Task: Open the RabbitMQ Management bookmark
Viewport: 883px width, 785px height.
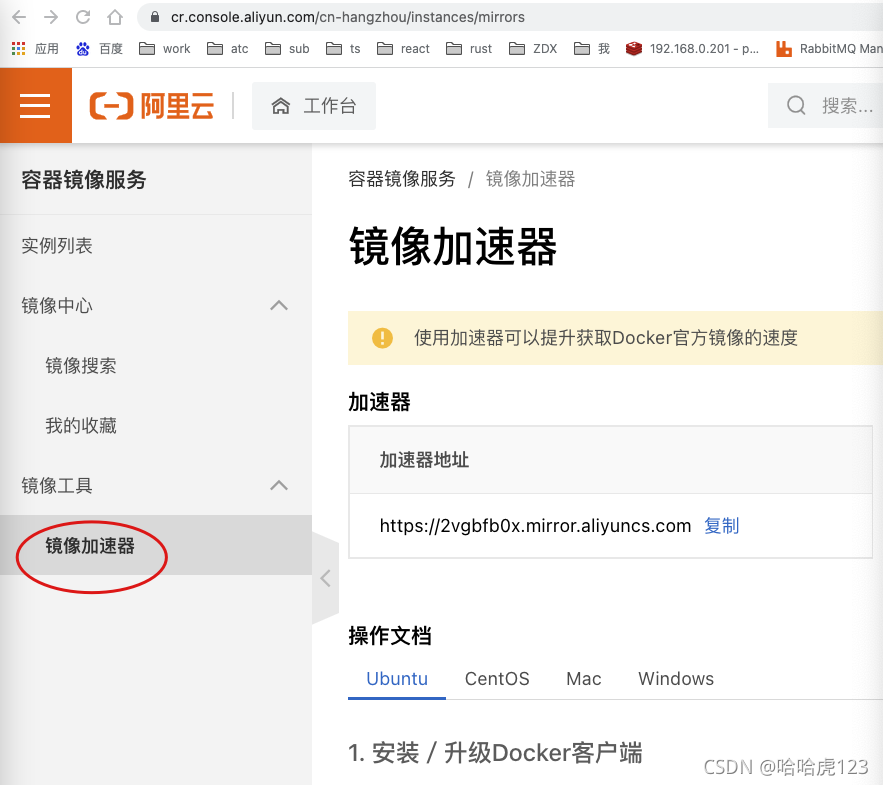Action: coord(829,49)
